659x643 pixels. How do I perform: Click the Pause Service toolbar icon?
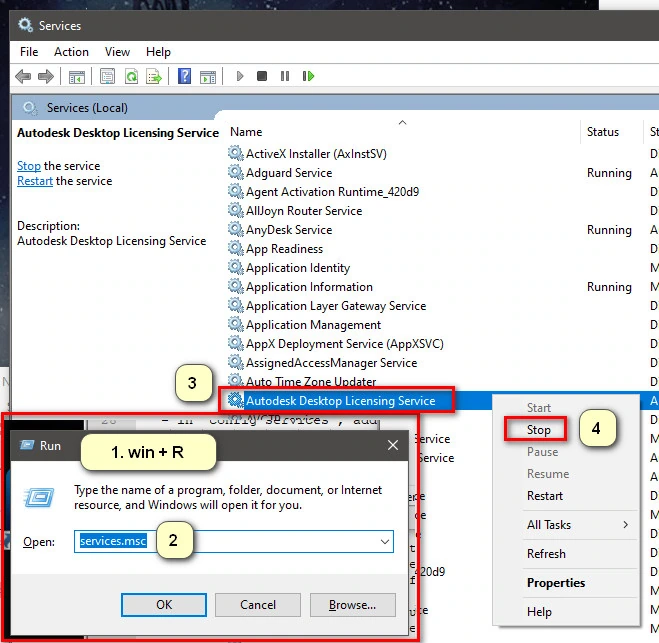tap(285, 76)
